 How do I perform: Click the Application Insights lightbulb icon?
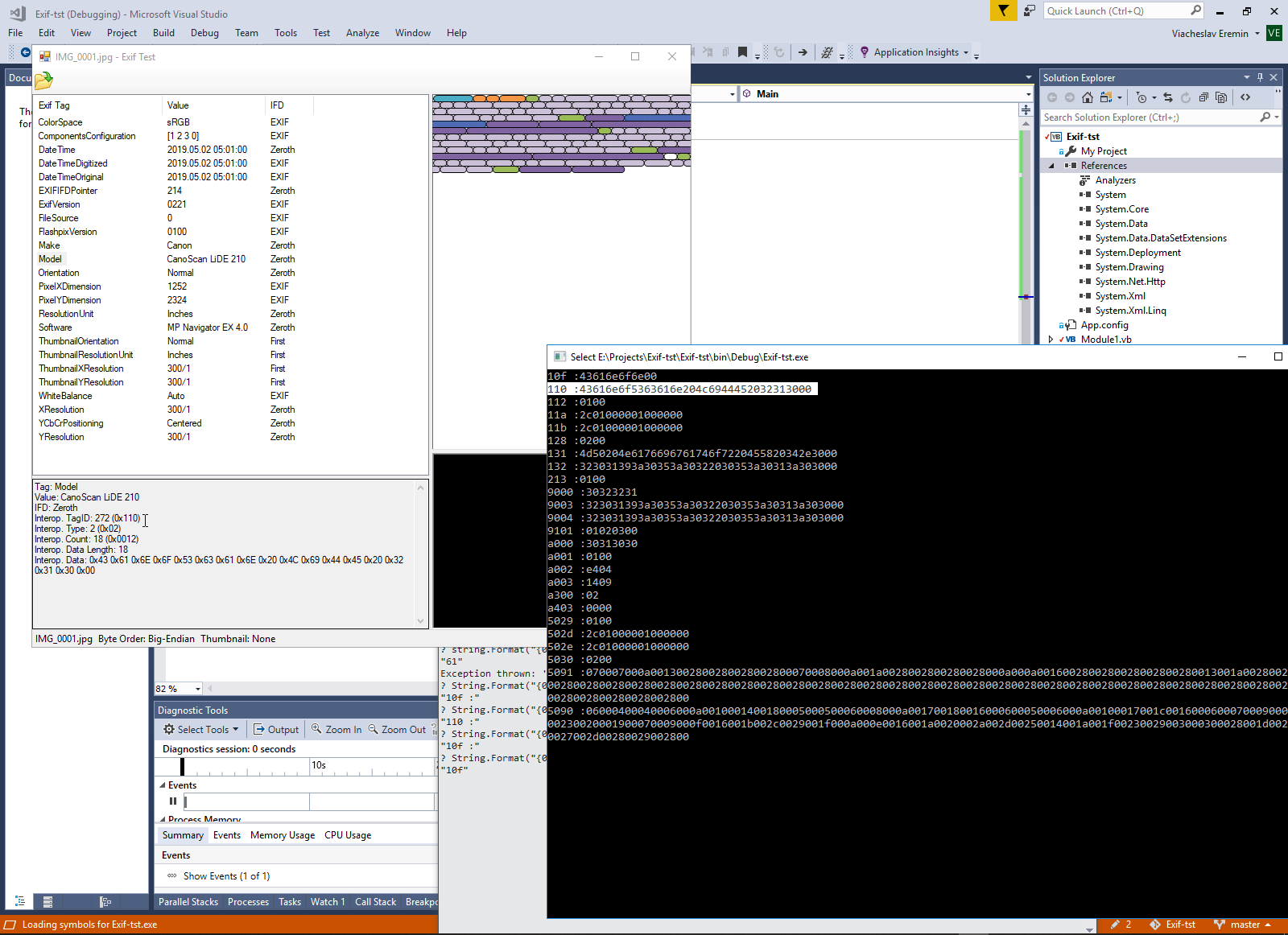tap(865, 52)
